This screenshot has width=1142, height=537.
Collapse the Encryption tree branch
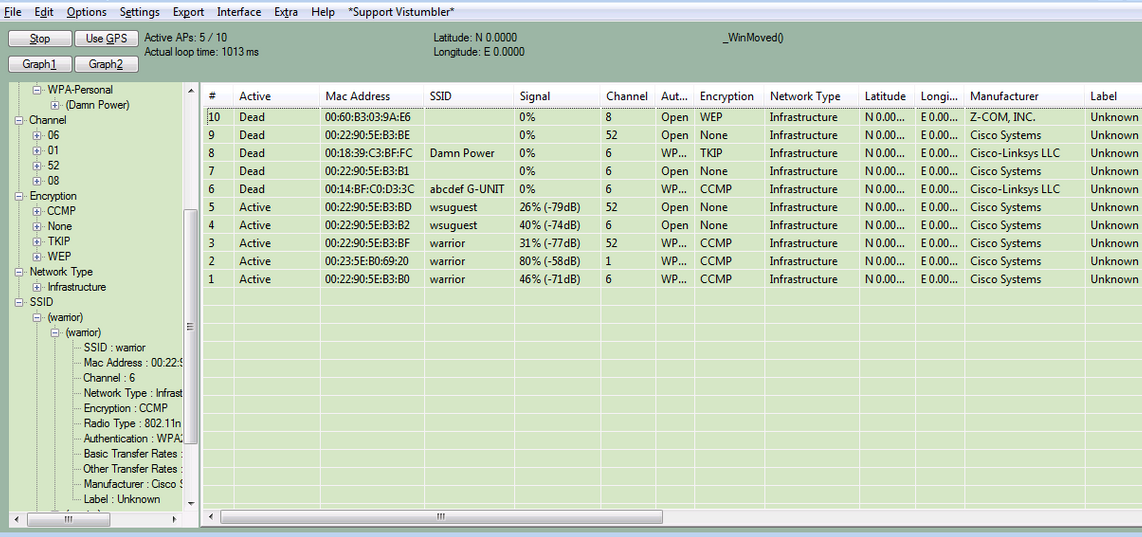coord(20,196)
